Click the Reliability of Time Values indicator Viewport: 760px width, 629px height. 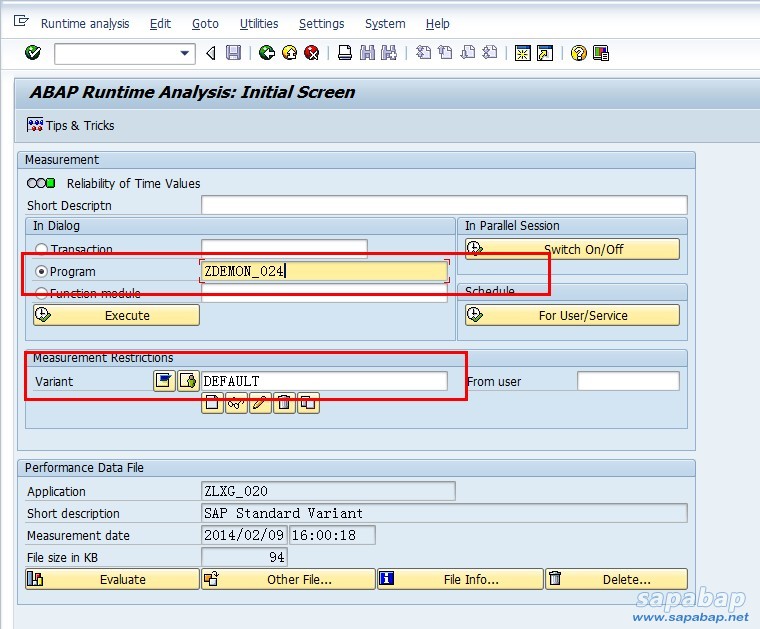[41, 183]
